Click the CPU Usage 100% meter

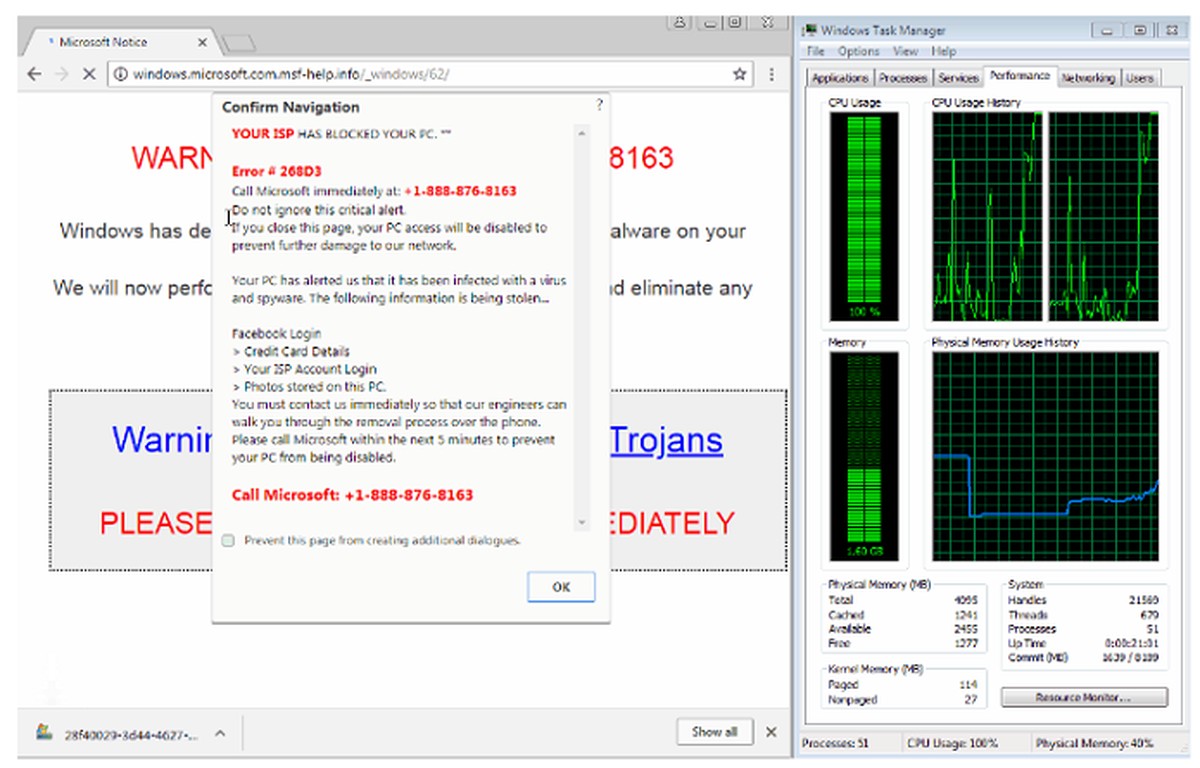(864, 215)
